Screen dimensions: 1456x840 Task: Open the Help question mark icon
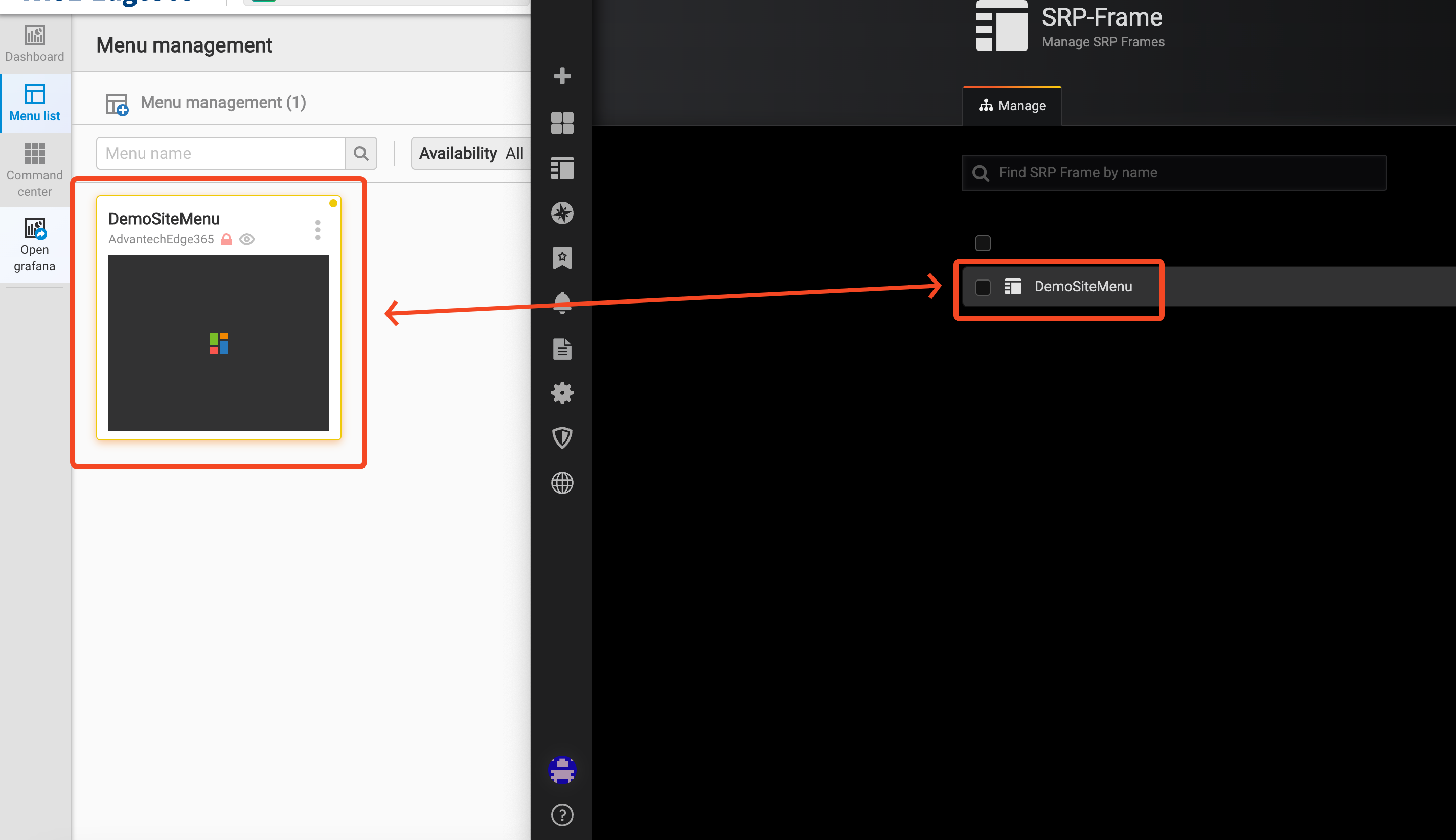click(x=562, y=814)
